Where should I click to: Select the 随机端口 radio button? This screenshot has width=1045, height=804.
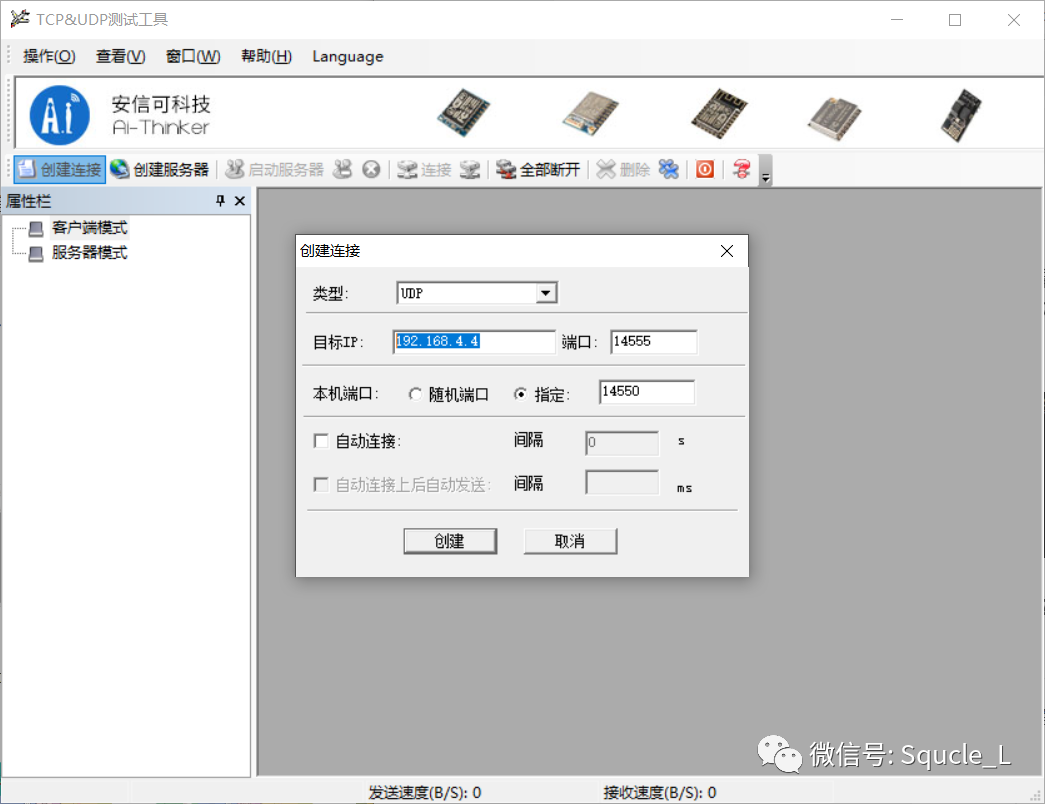coord(415,395)
